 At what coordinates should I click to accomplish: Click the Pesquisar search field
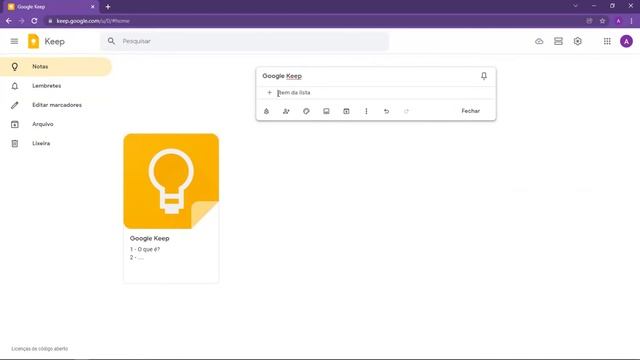click(245, 41)
